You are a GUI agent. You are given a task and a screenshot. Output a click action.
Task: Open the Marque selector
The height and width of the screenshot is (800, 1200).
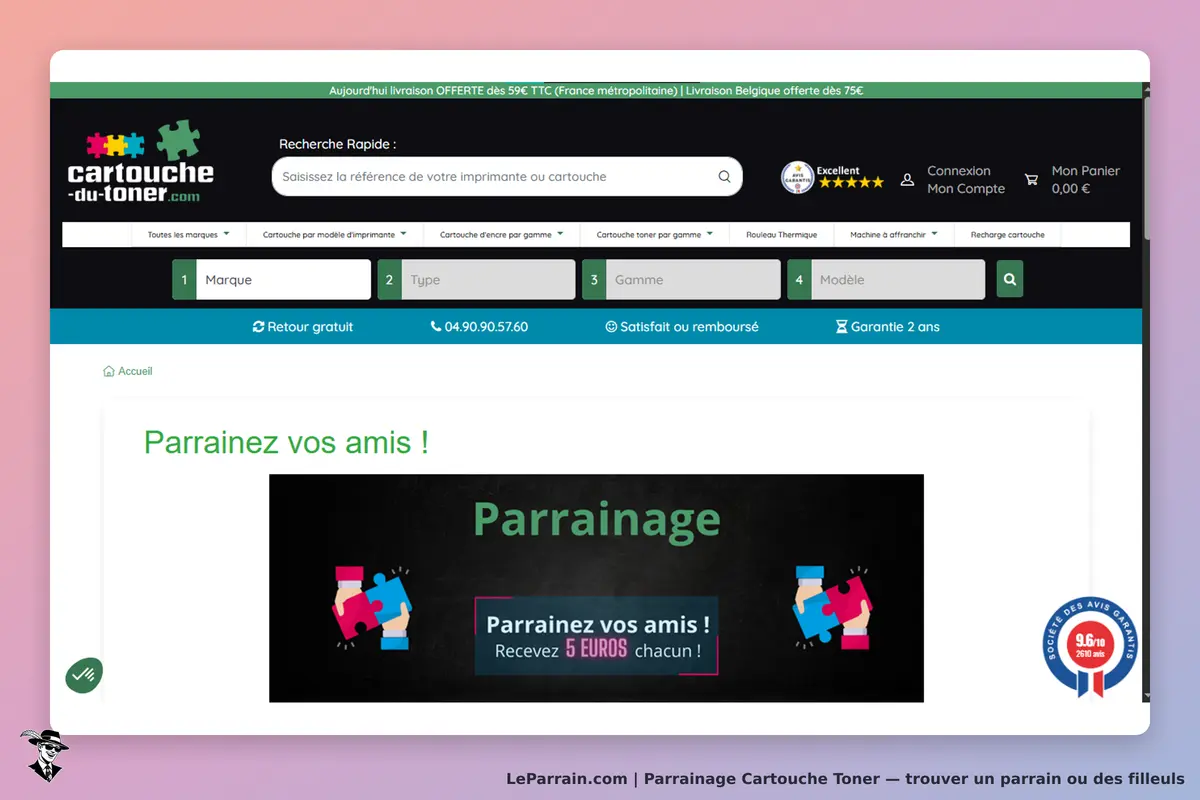pos(283,280)
